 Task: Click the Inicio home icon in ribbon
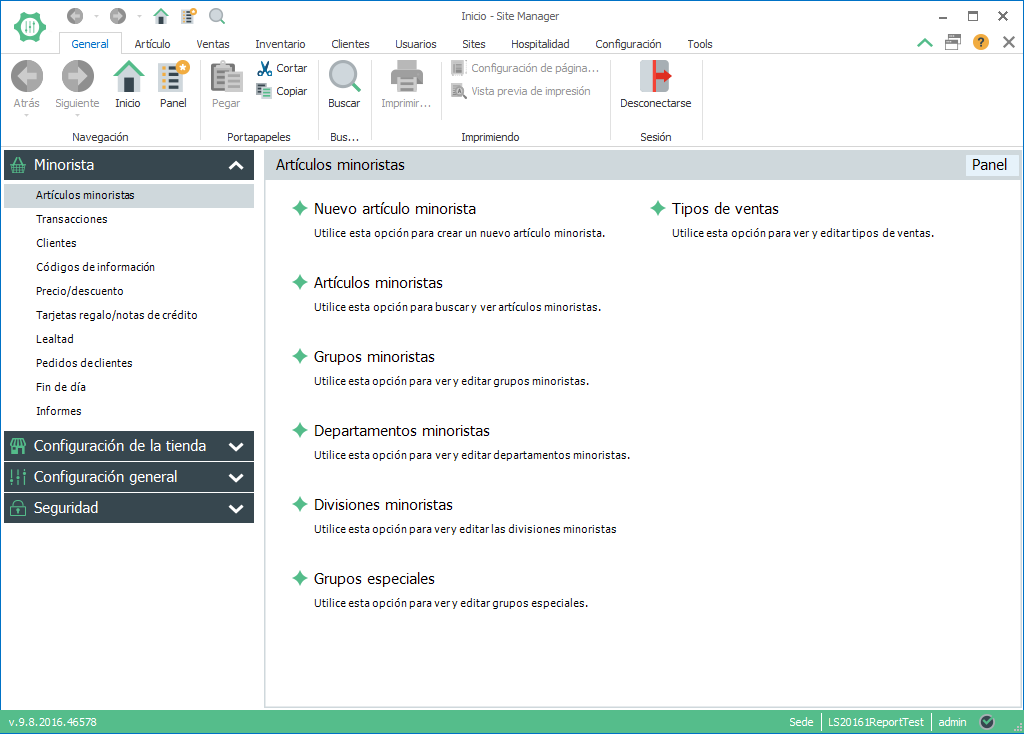(x=128, y=78)
